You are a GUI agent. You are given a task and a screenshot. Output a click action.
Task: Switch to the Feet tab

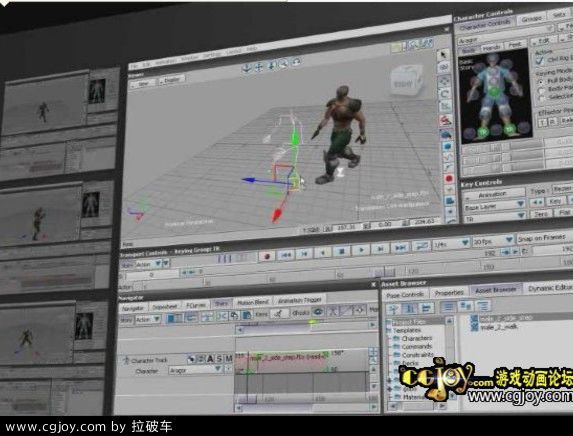pos(515,45)
